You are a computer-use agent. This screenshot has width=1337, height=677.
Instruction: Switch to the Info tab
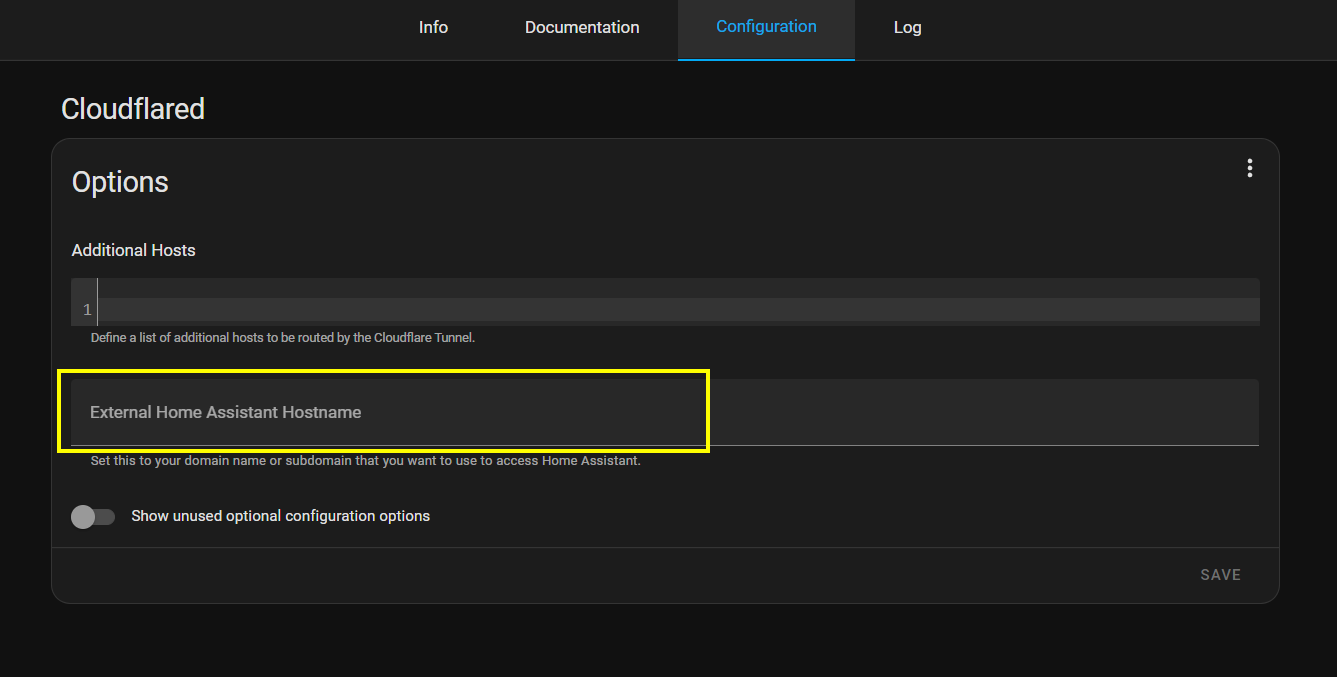click(x=433, y=28)
